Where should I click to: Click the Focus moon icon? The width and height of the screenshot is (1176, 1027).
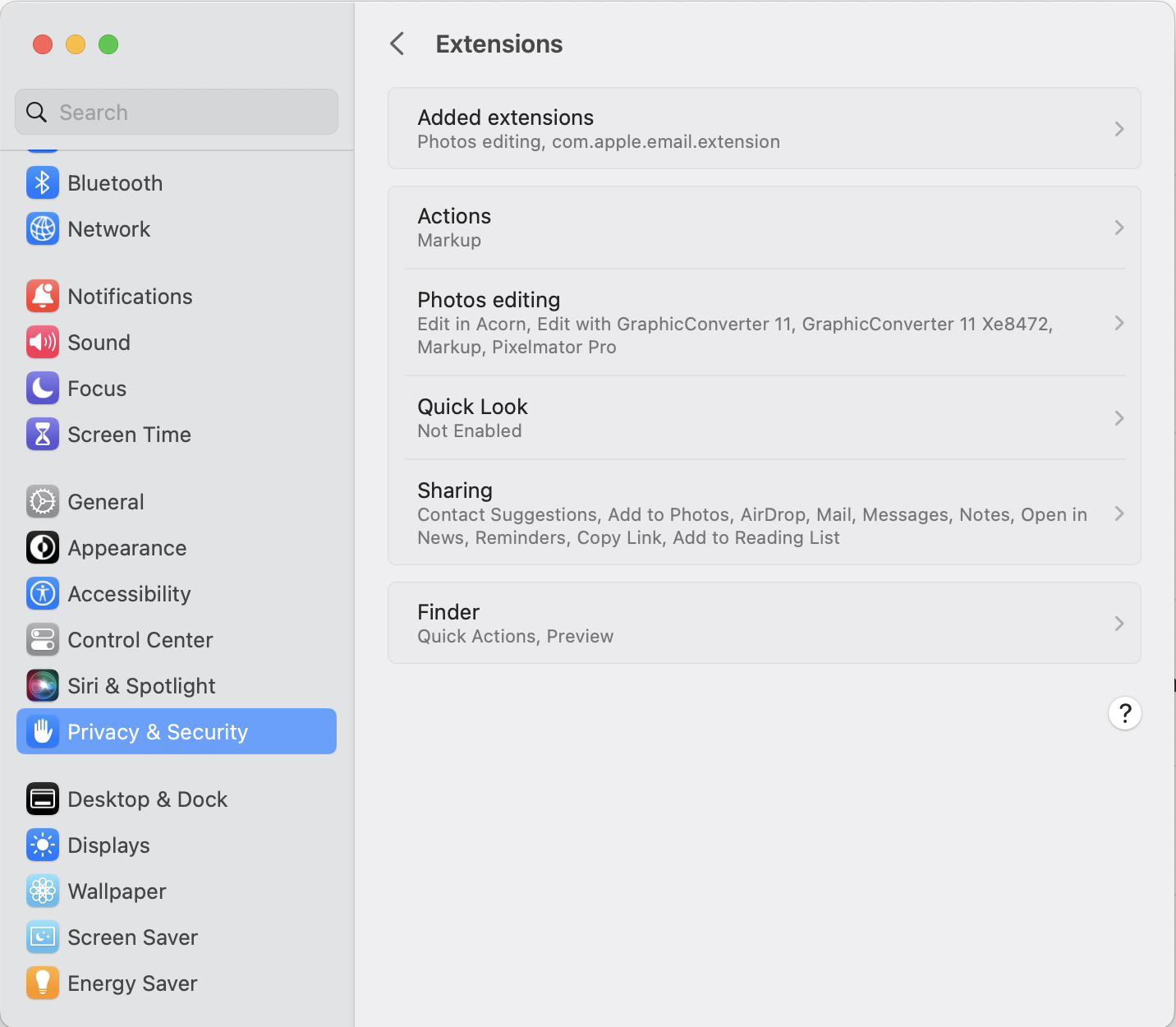(x=43, y=389)
